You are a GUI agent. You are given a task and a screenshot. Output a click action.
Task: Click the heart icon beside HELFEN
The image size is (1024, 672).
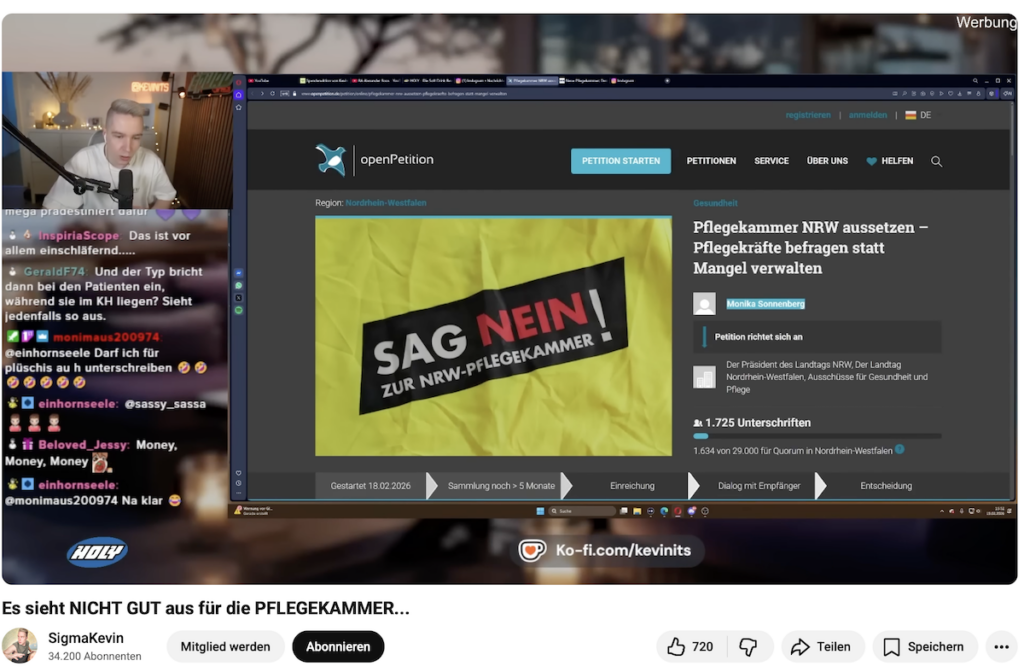tap(871, 161)
